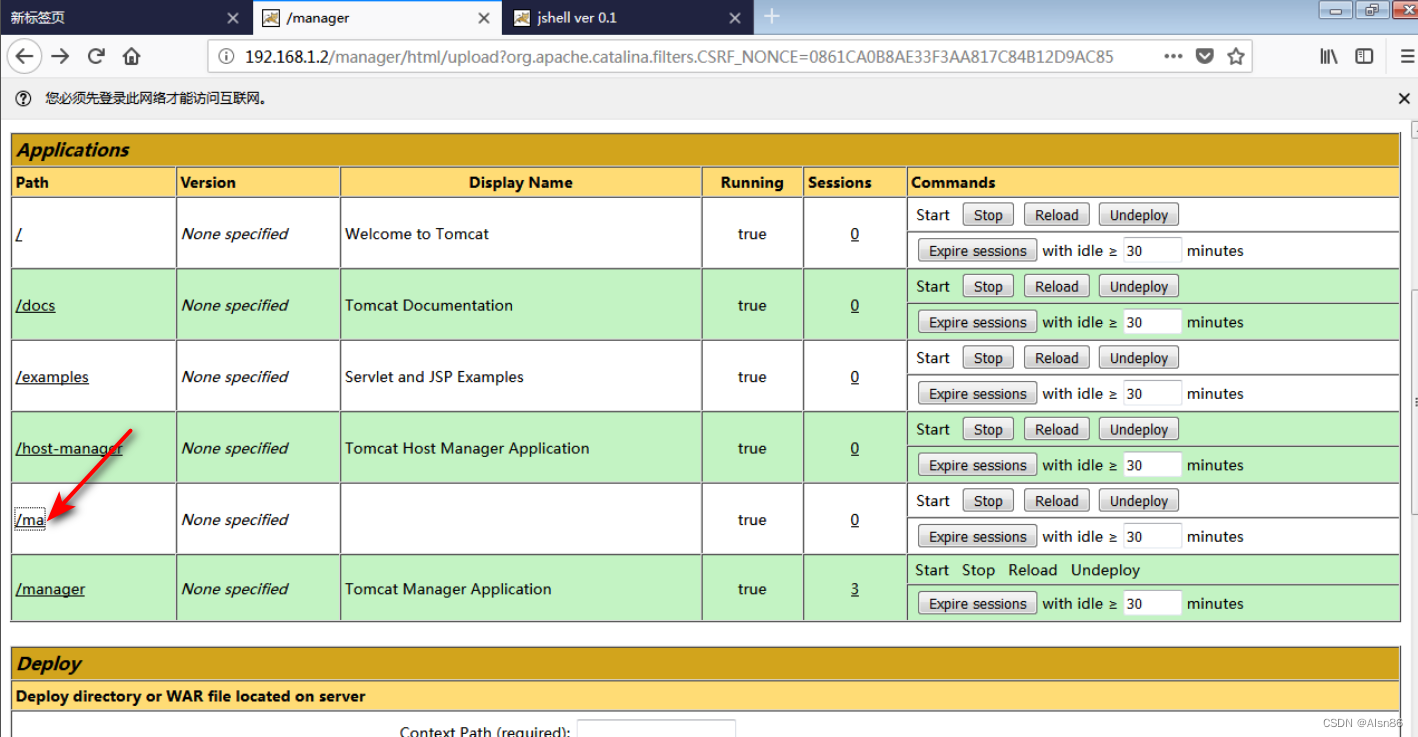This screenshot has width=1418, height=737.
Task: Open the library icon in toolbar
Action: click(1329, 56)
